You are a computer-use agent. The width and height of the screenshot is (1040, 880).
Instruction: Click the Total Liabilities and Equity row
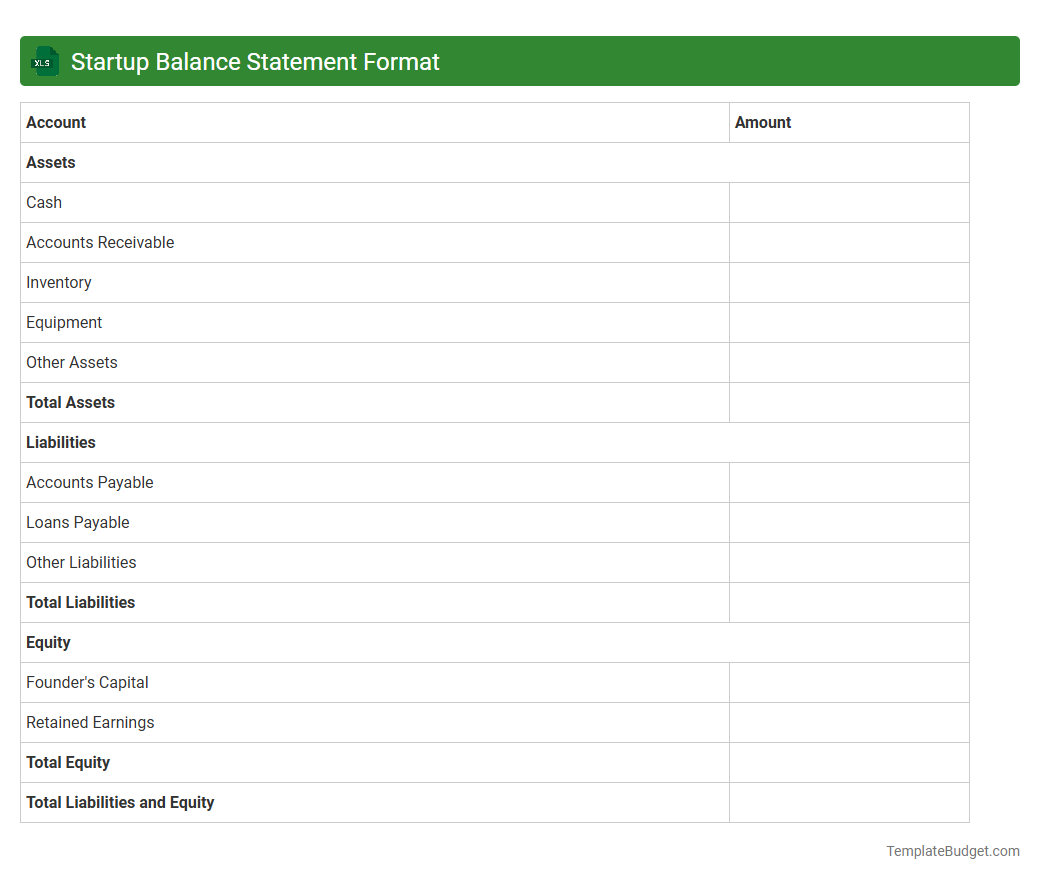120,802
